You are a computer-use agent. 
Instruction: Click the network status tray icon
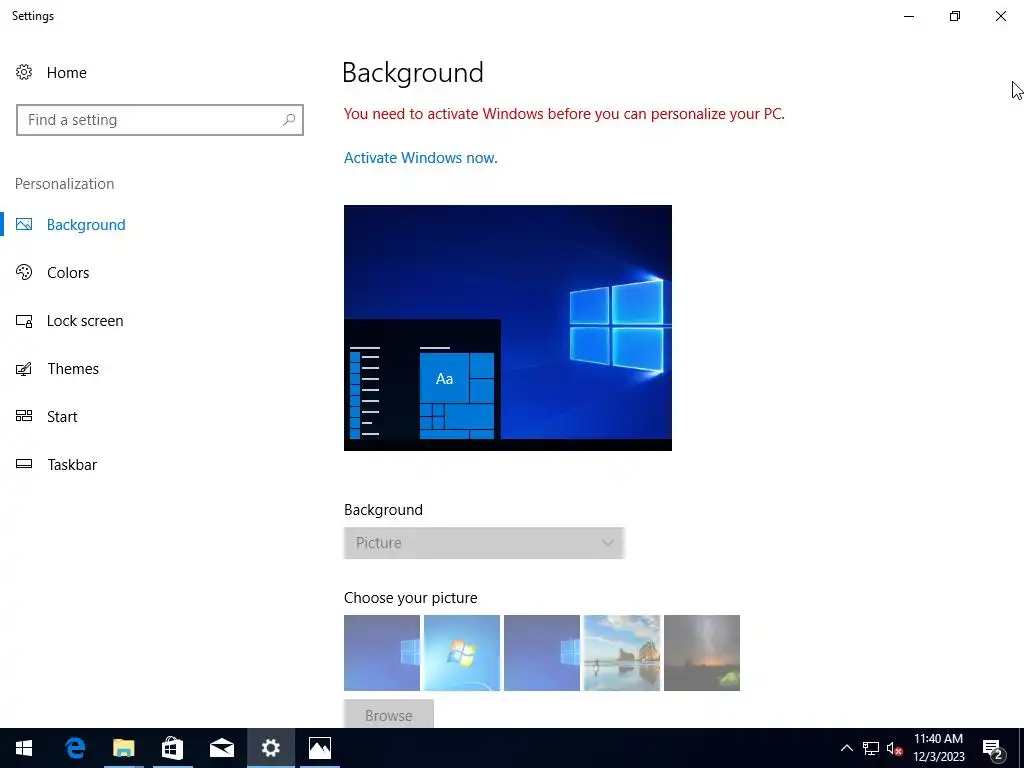(871, 748)
